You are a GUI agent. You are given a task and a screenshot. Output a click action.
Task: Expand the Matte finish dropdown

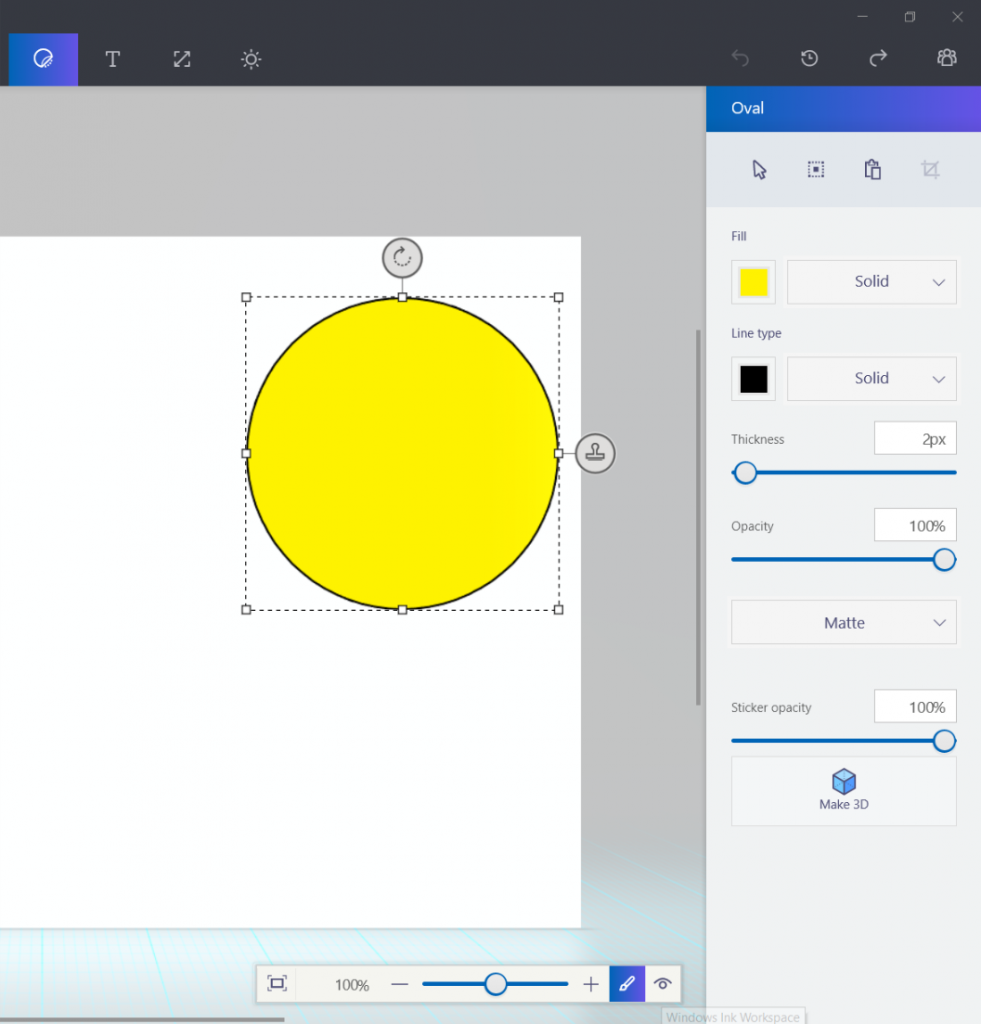[x=843, y=622]
